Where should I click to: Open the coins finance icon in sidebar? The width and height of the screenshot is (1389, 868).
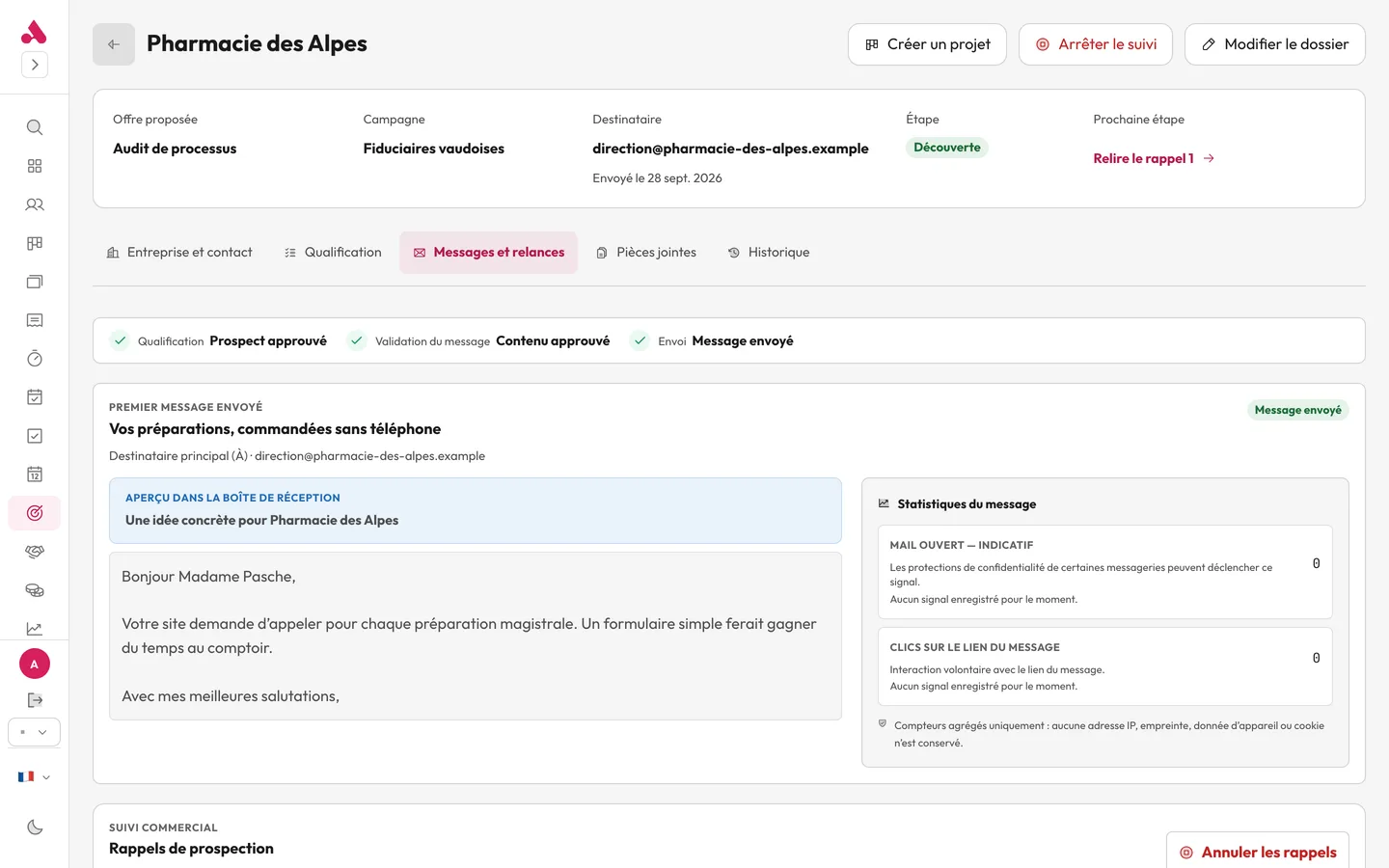pyautogui.click(x=35, y=590)
